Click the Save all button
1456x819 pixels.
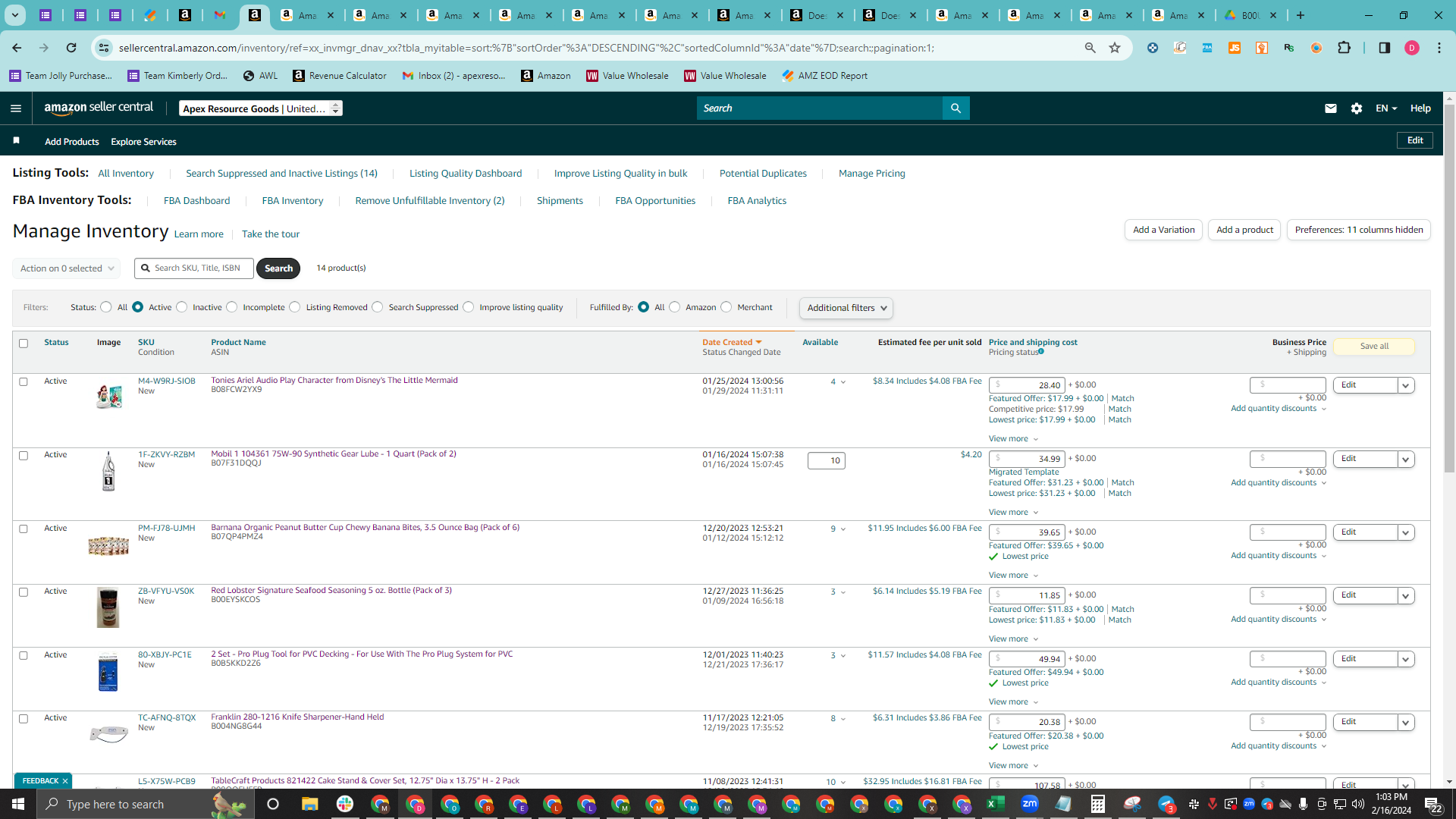coord(1374,347)
